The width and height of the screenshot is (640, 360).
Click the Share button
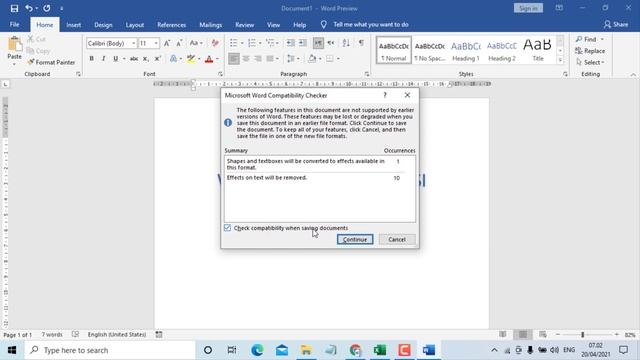[x=616, y=24]
